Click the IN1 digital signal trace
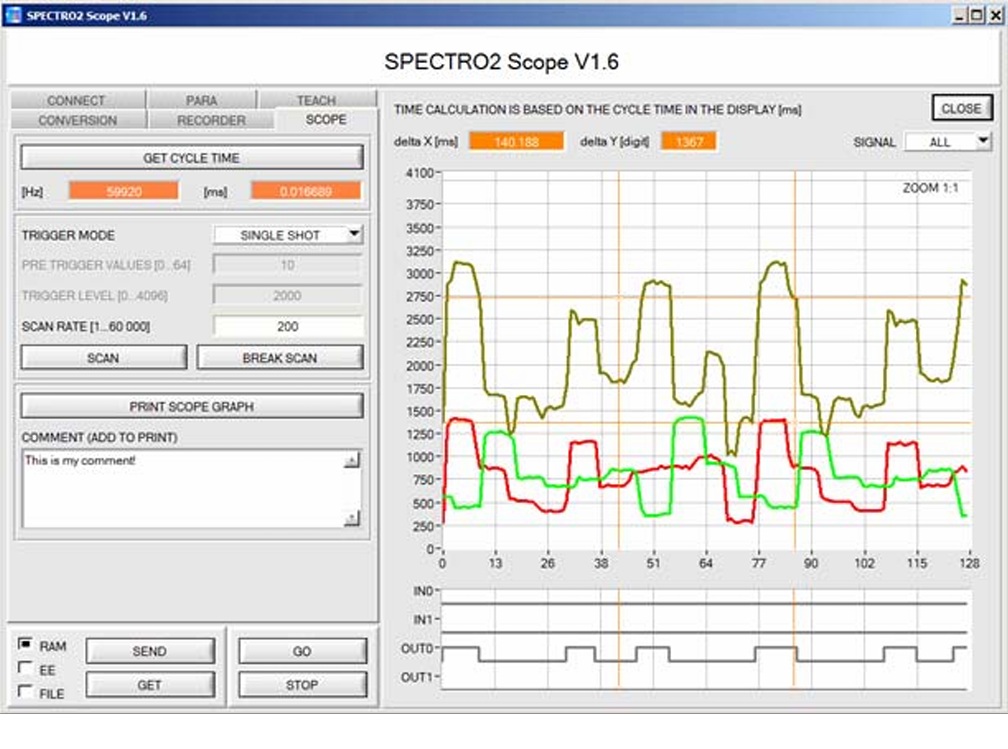 [x=704, y=633]
